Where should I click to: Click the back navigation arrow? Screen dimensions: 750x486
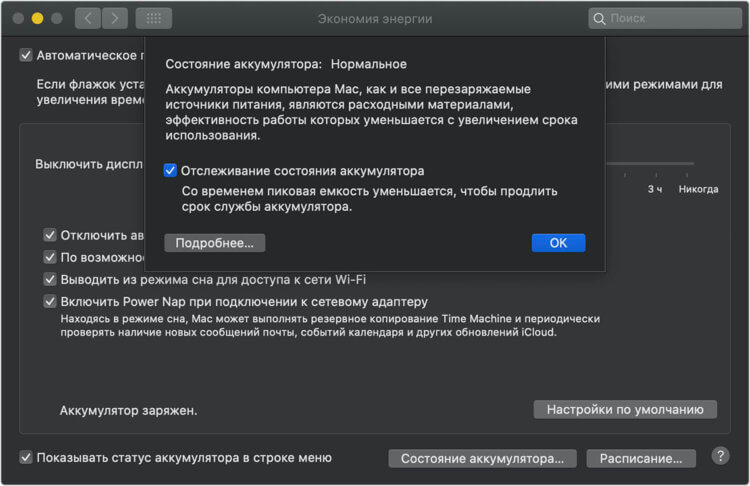(x=88, y=19)
